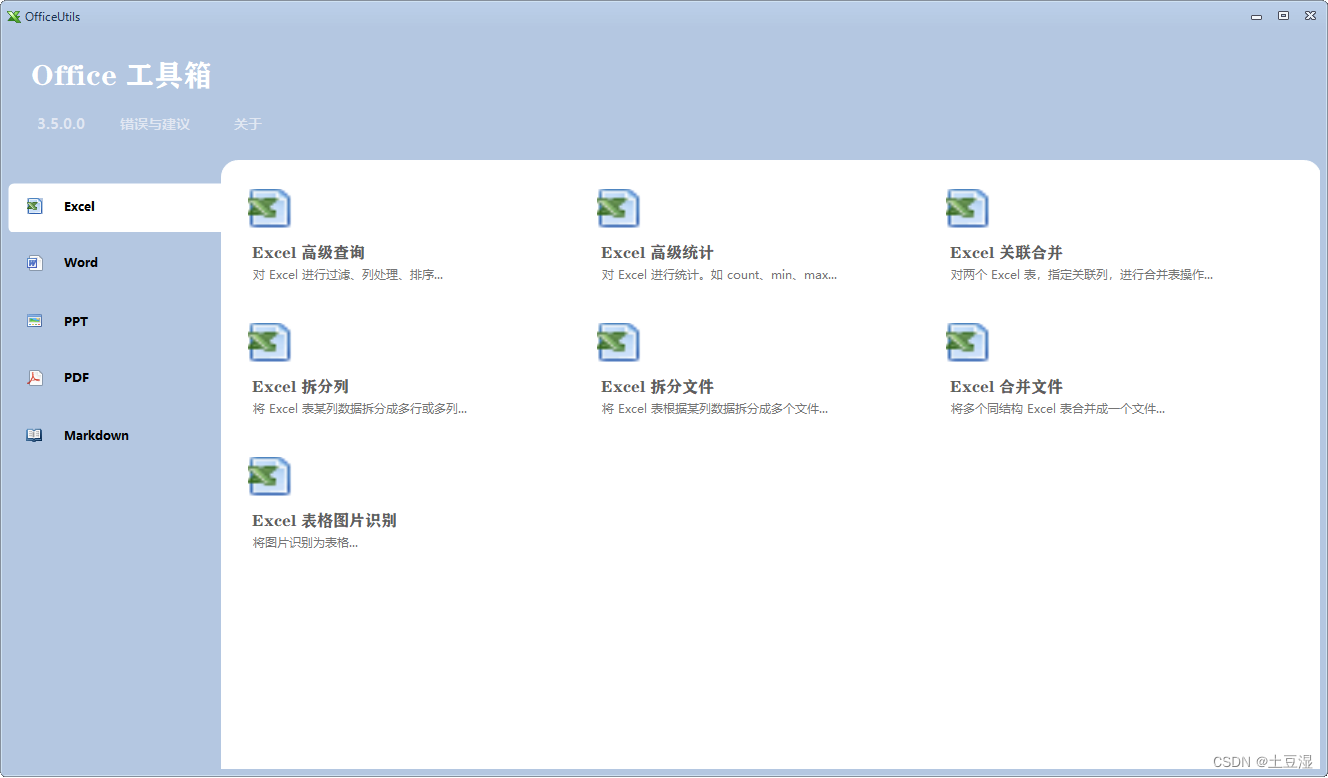This screenshot has height=778, width=1328.
Task: Click the 3.5.0.0 version number
Action: (x=61, y=124)
